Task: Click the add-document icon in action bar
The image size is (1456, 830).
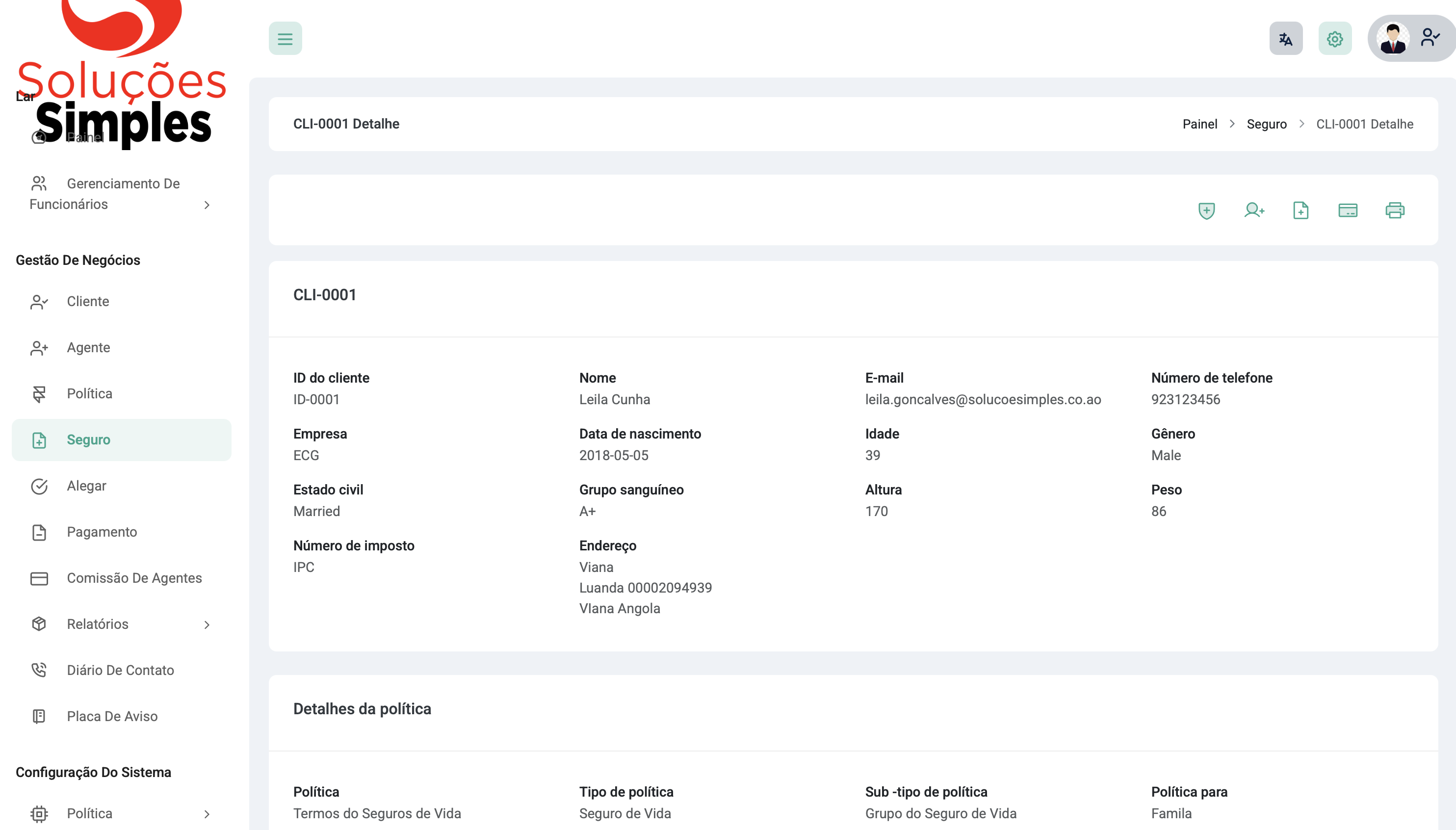Action: tap(1300, 210)
